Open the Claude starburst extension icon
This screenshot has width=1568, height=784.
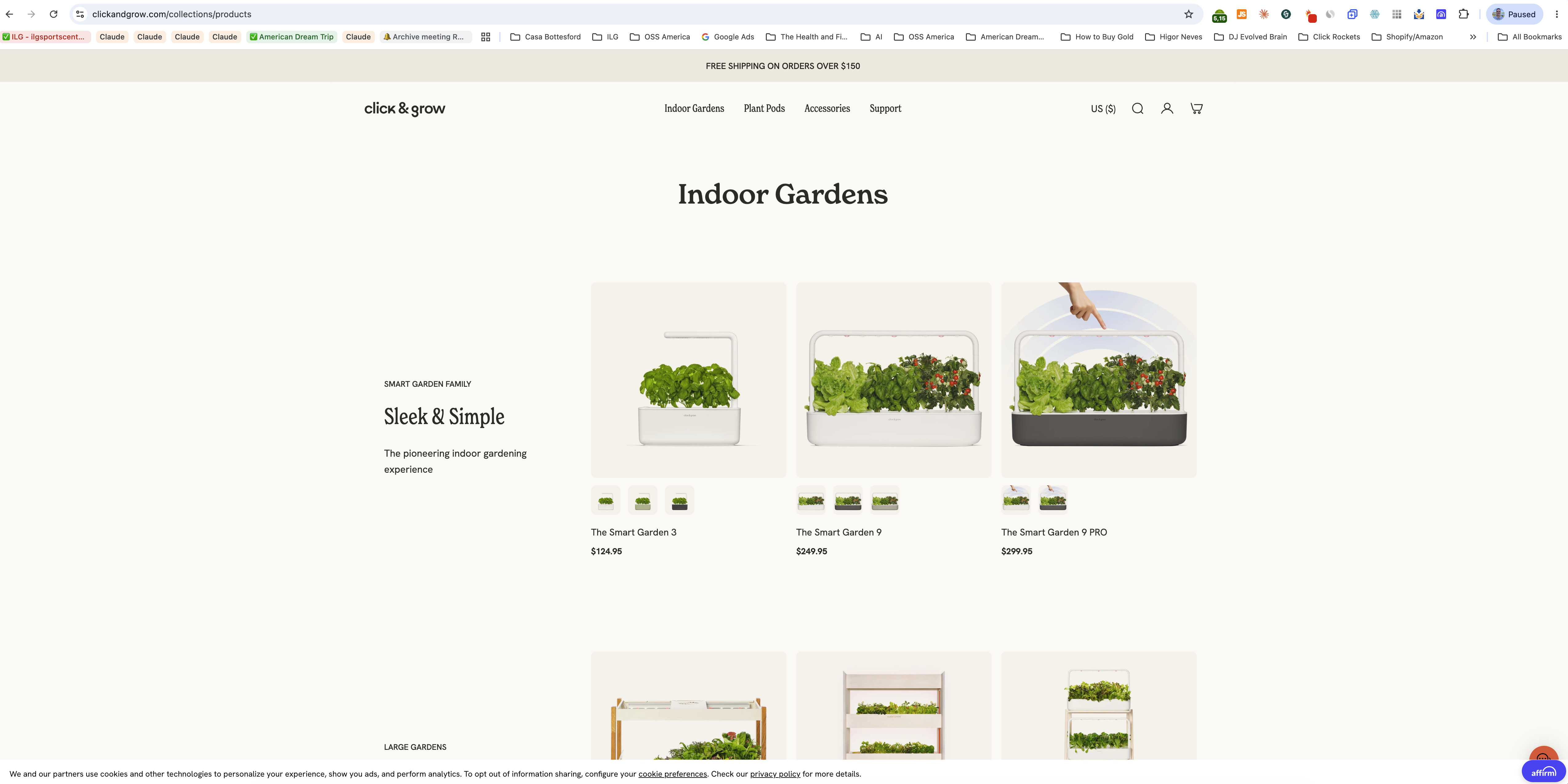coord(1264,14)
